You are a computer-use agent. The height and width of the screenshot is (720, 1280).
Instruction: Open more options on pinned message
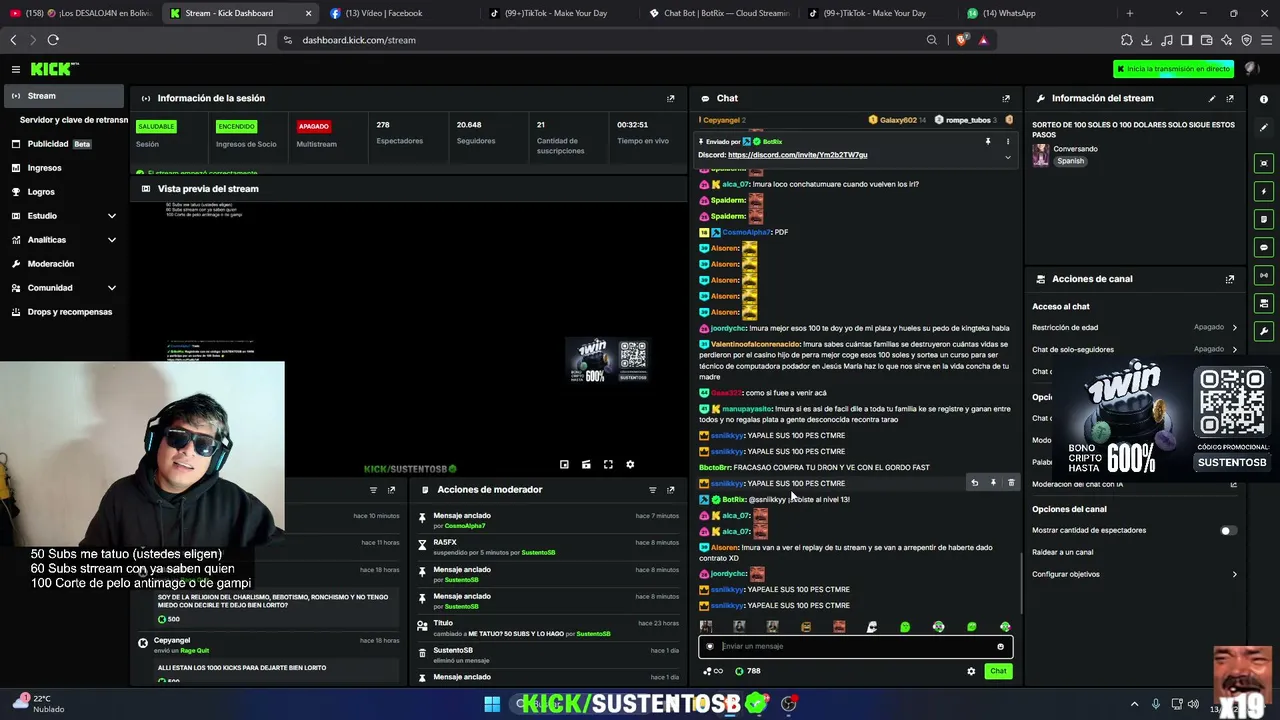[1007, 142]
